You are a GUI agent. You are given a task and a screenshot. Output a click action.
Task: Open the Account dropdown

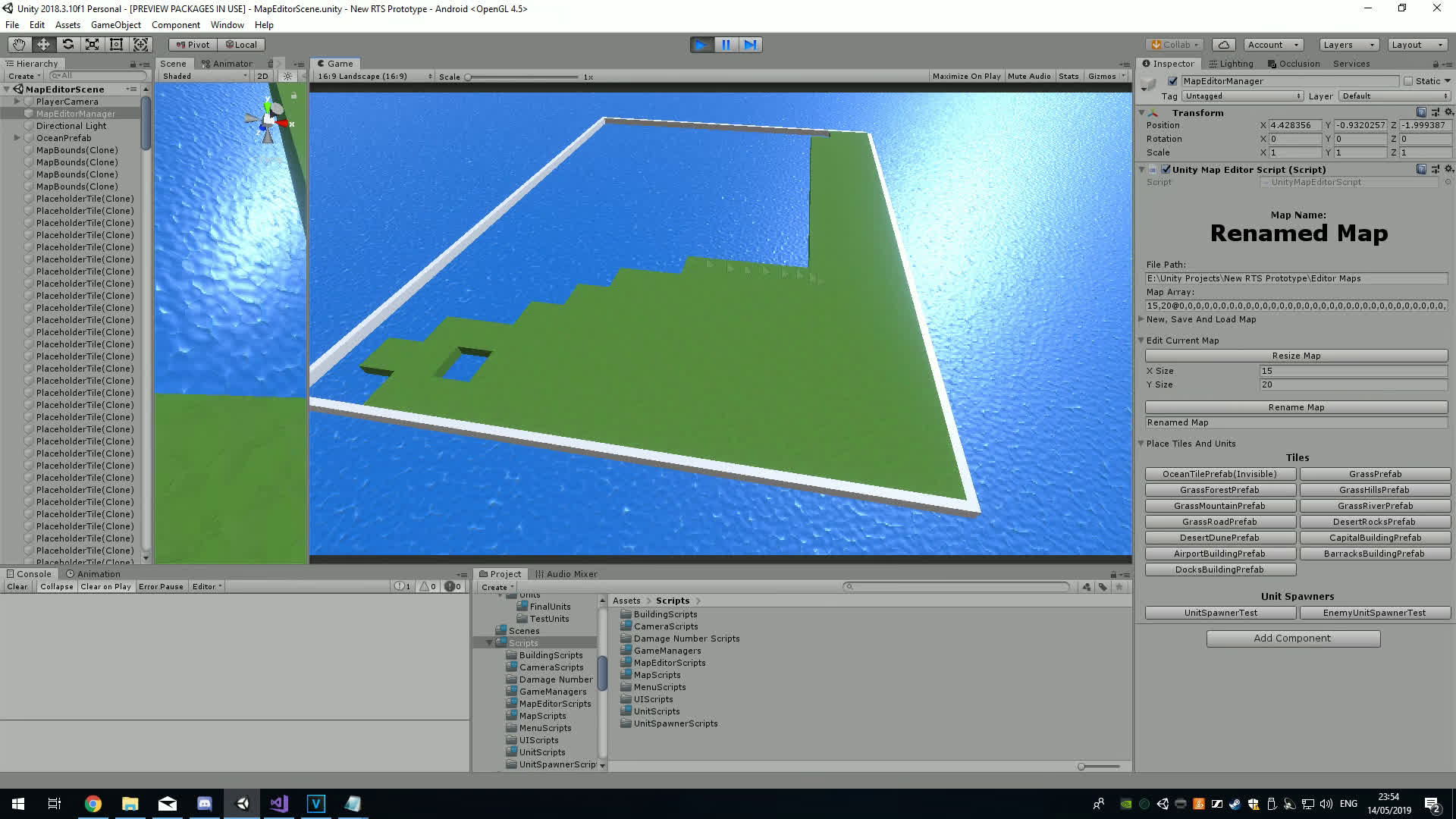tap(1274, 45)
